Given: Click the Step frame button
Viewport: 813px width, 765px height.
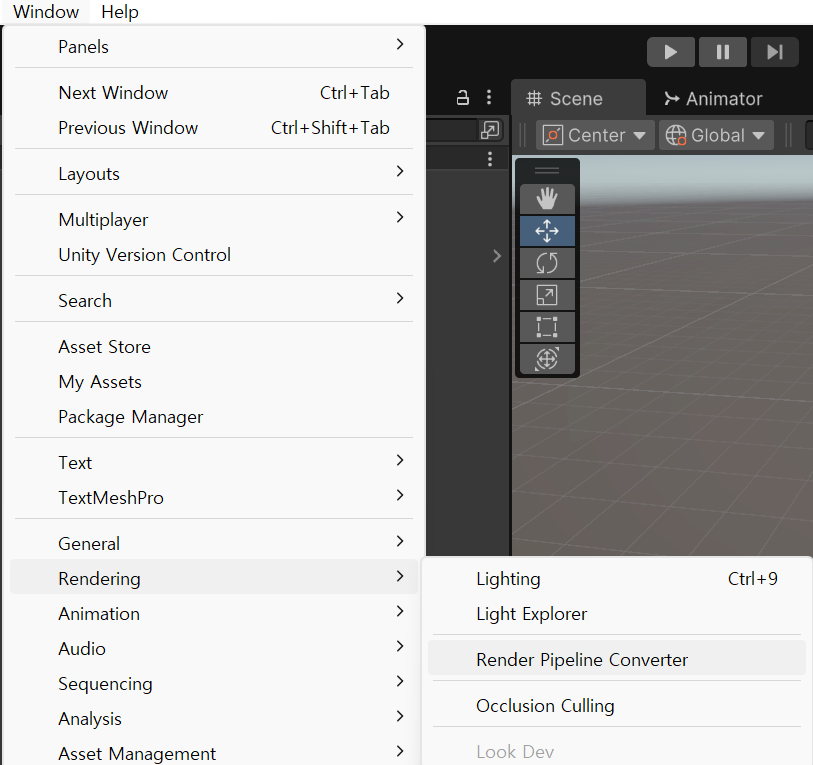Looking at the screenshot, I should pyautogui.click(x=775, y=52).
